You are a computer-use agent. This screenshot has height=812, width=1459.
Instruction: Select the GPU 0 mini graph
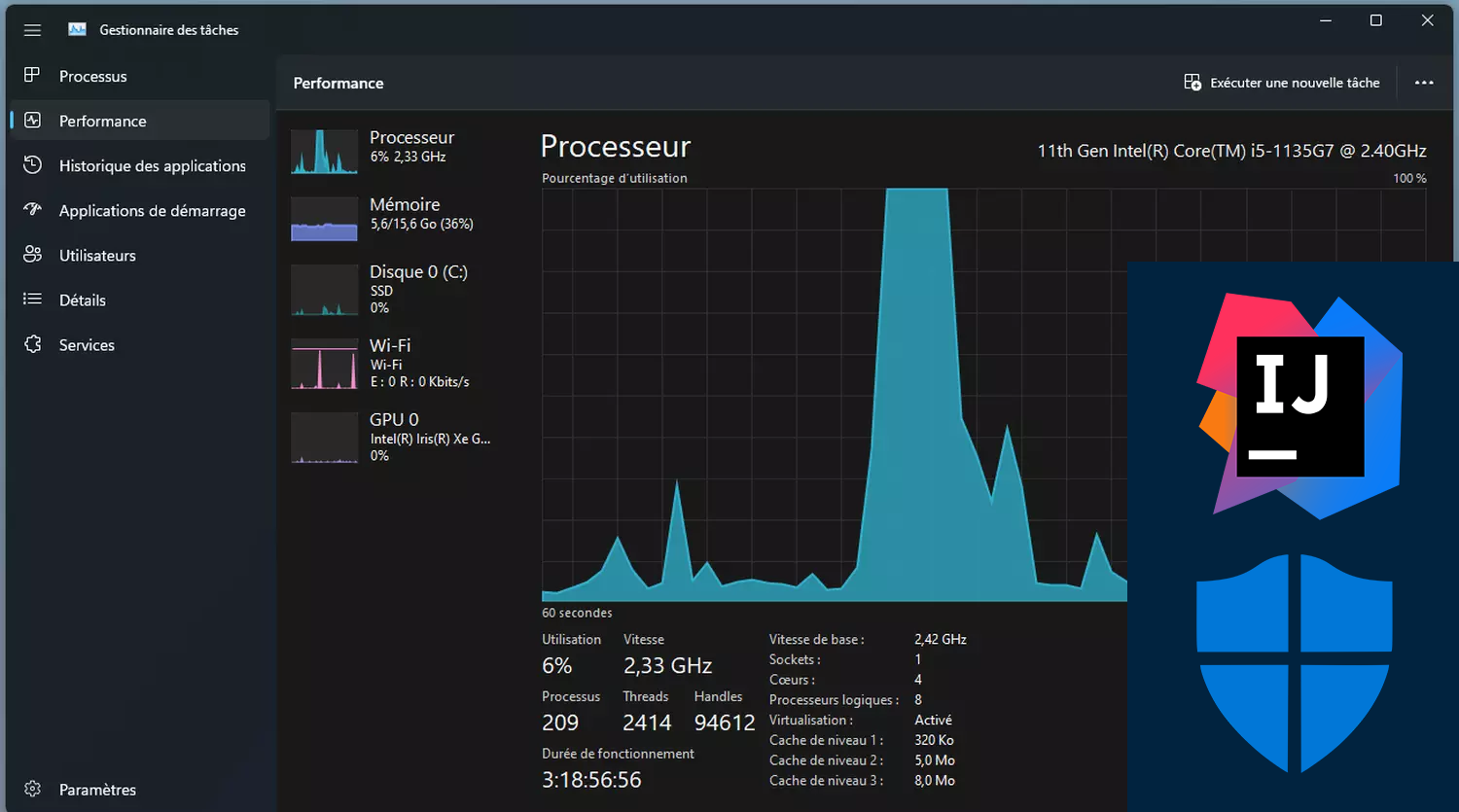point(325,438)
